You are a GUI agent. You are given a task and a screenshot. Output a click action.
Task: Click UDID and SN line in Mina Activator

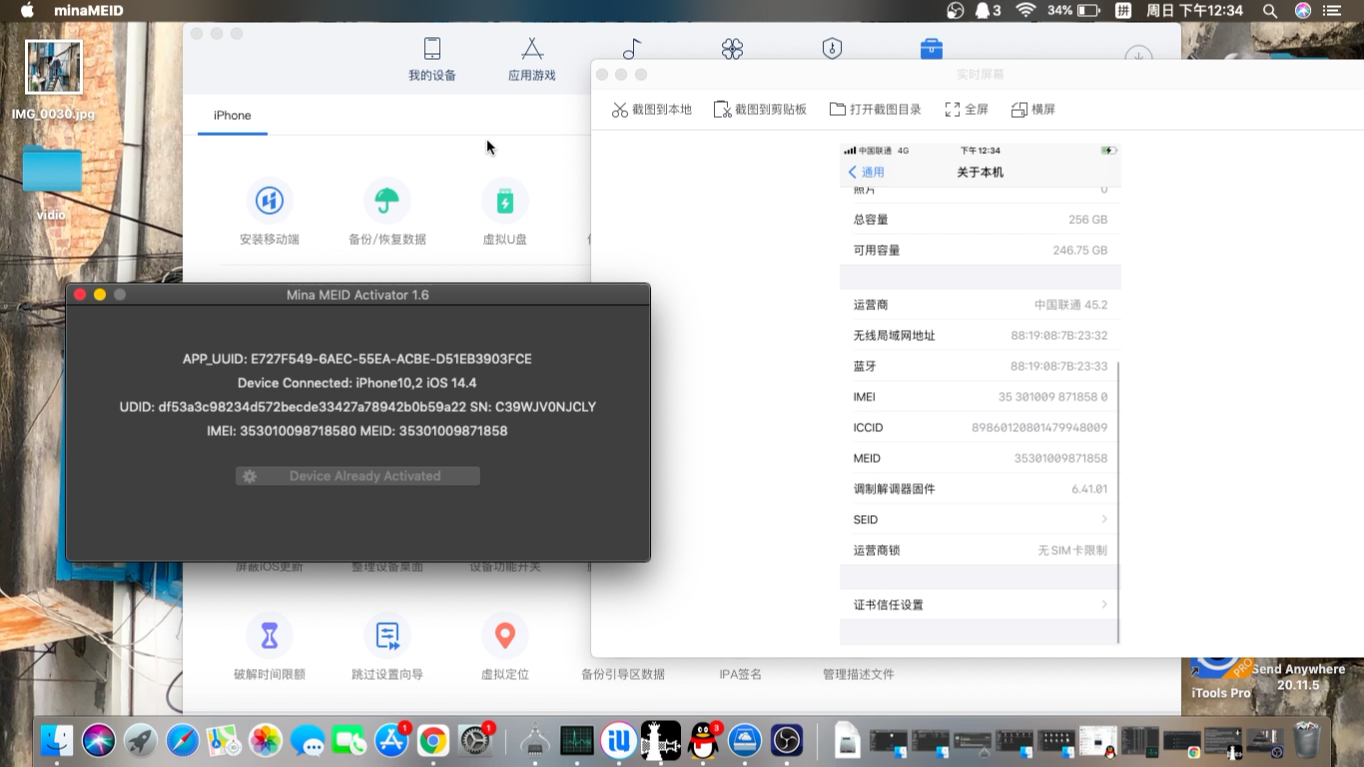[x=357, y=407]
